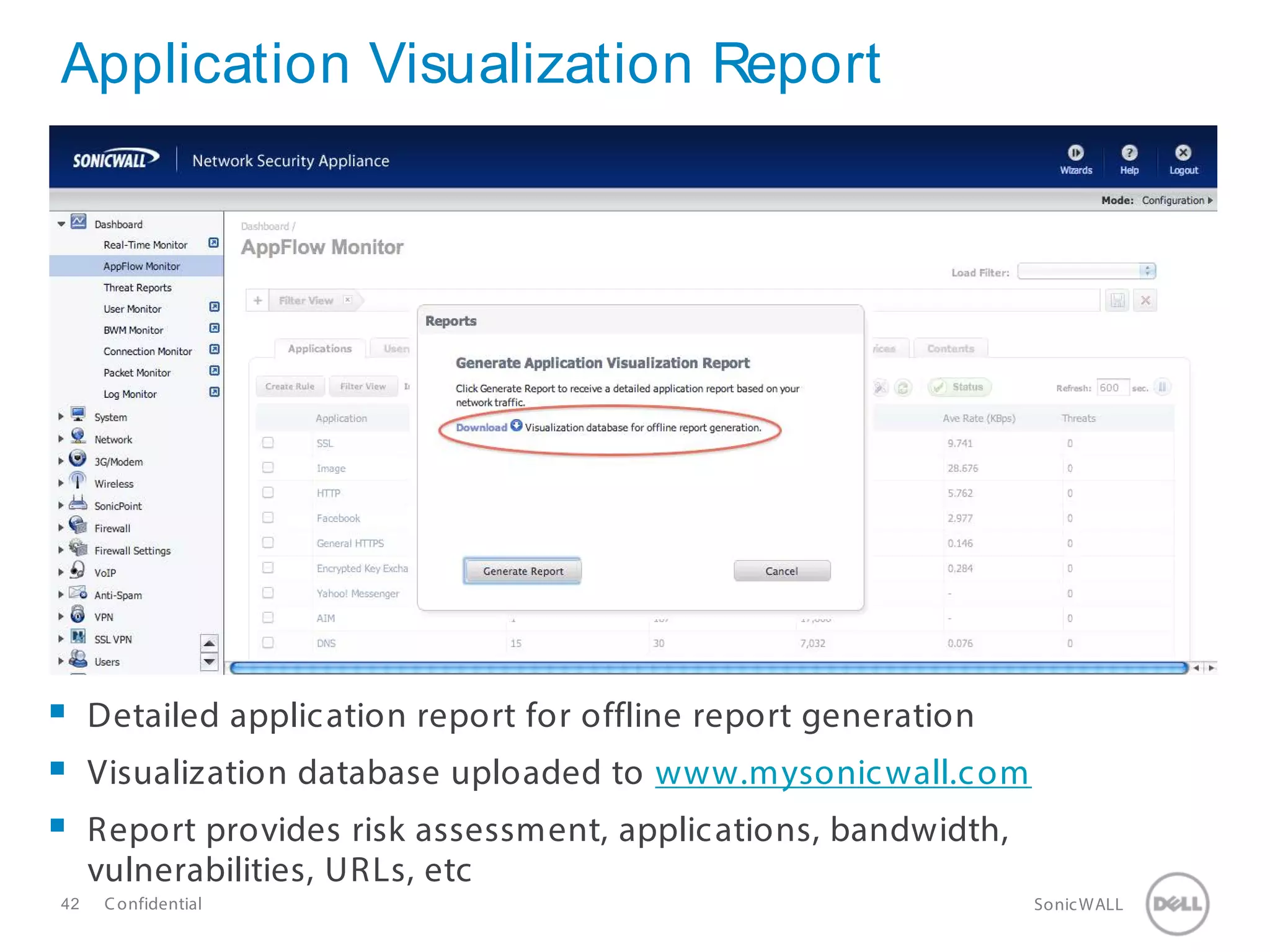Click the sidebar scroll down arrow

click(x=210, y=662)
